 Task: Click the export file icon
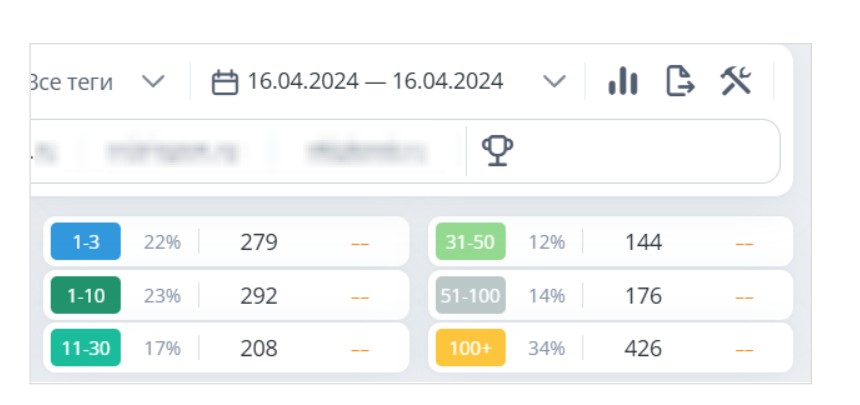tap(680, 81)
